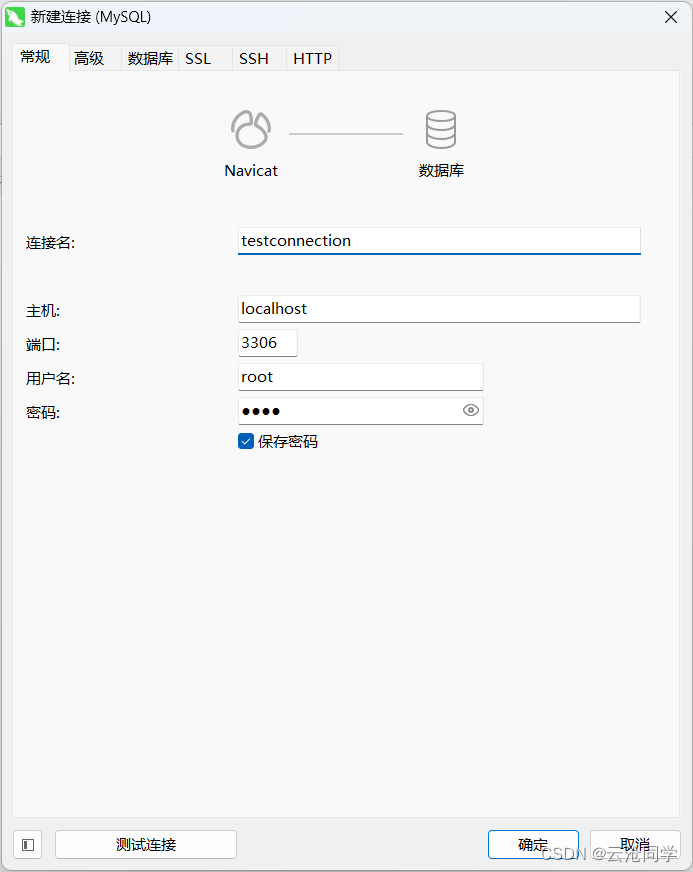Click the 用户名 field showing root
The height and width of the screenshot is (872, 693).
pyautogui.click(x=360, y=377)
